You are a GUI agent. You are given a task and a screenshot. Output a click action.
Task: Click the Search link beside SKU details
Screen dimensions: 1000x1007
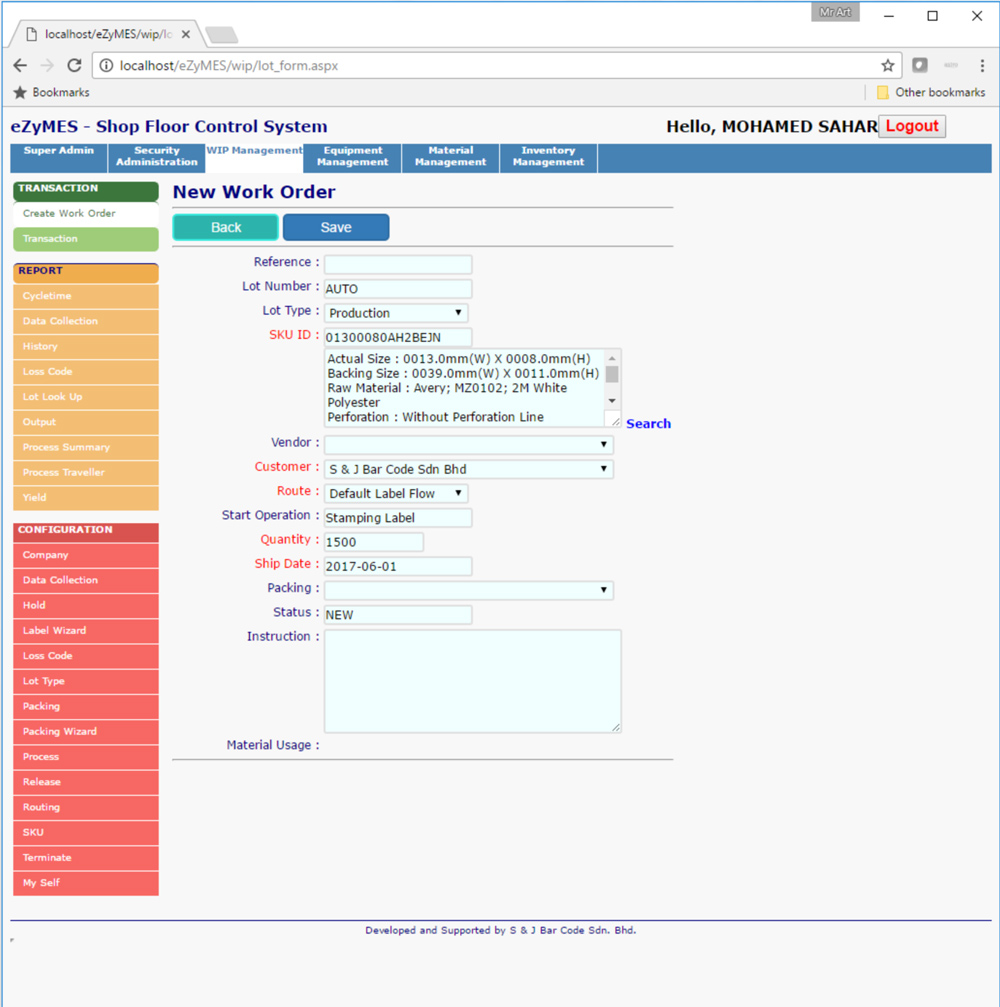pyautogui.click(x=648, y=424)
